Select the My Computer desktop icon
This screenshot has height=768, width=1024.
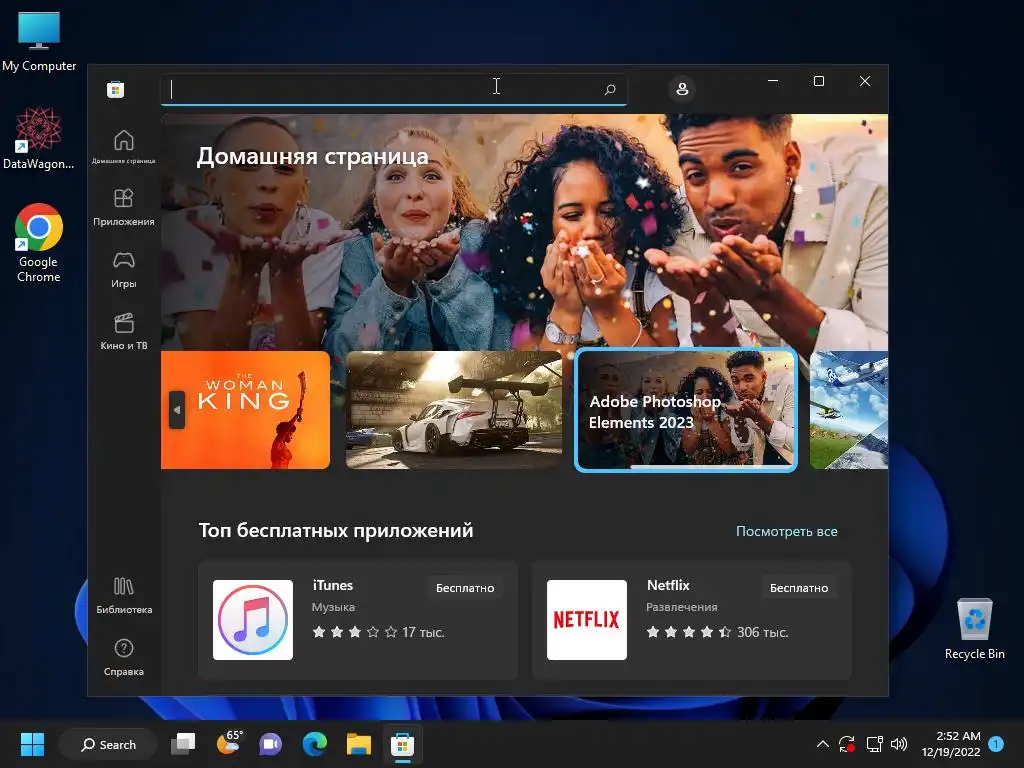click(x=39, y=42)
